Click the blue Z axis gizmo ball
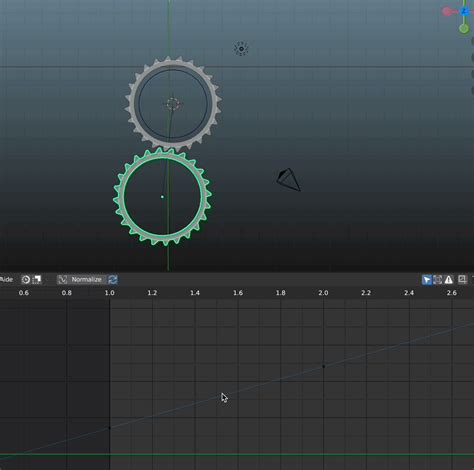Viewport: 474px width, 470px height. coord(465,12)
